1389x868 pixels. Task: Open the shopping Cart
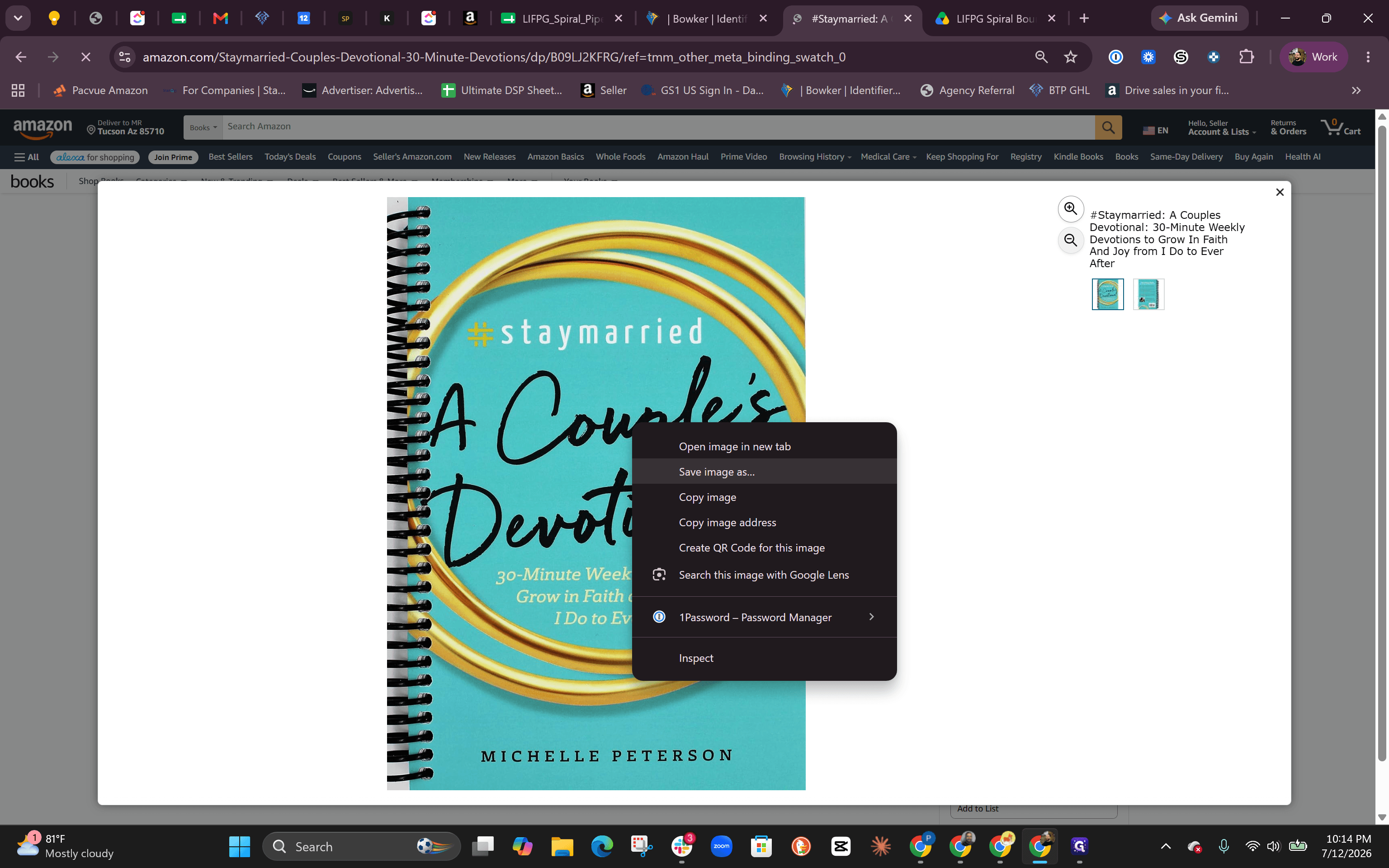[1341, 127]
